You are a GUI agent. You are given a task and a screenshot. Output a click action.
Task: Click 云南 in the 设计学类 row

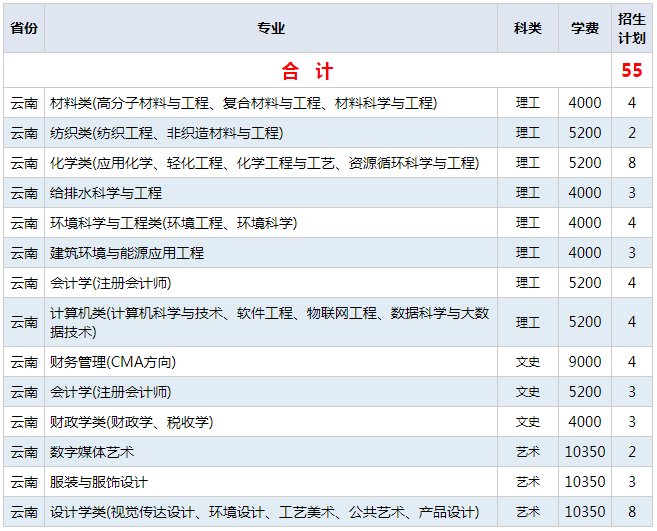24,512
